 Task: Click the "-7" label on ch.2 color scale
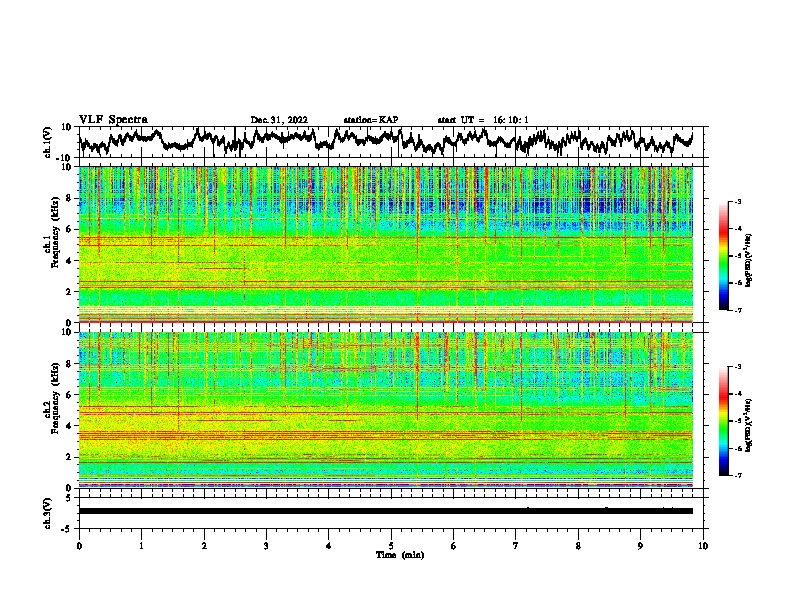pyautogui.click(x=737, y=475)
